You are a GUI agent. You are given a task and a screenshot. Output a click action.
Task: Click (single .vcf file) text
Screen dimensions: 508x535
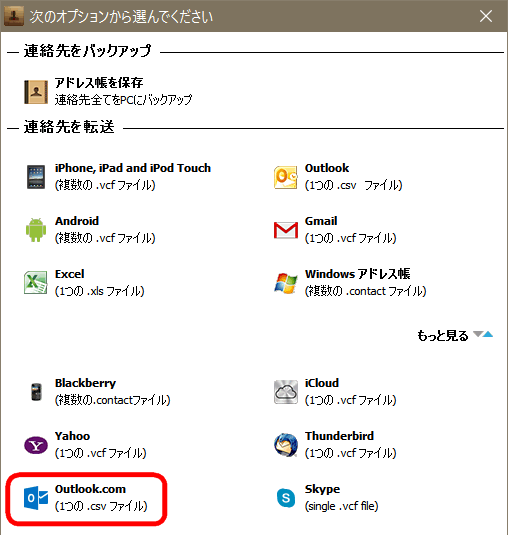click(x=342, y=506)
